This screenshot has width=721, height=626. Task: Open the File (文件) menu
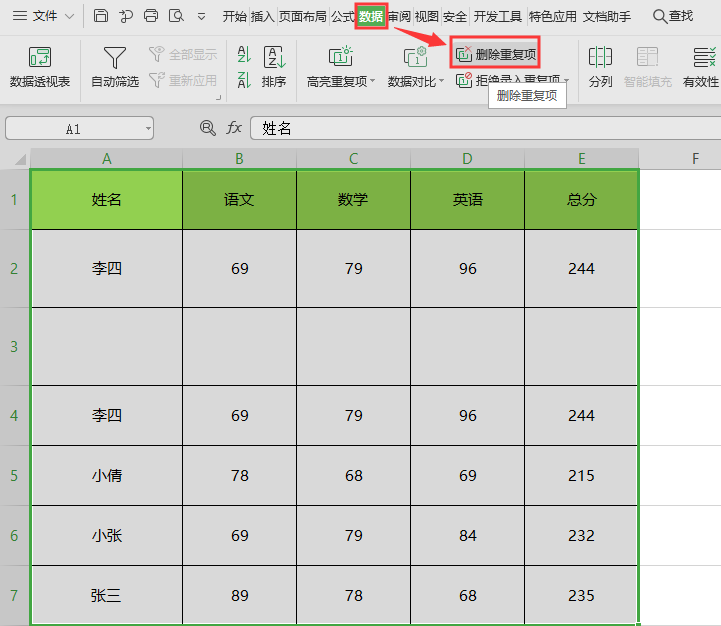(45, 16)
